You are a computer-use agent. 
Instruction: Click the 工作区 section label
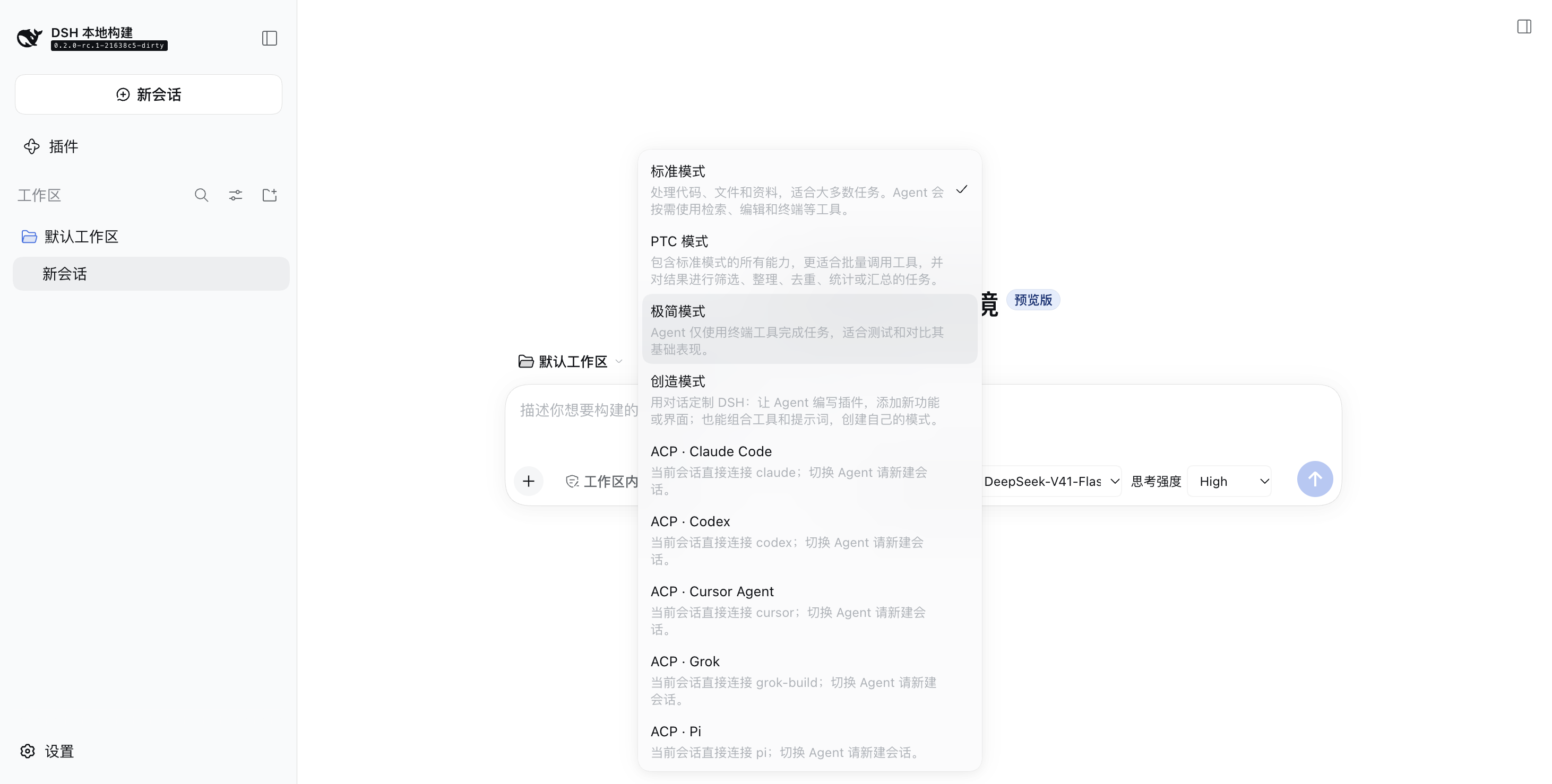click(x=39, y=195)
